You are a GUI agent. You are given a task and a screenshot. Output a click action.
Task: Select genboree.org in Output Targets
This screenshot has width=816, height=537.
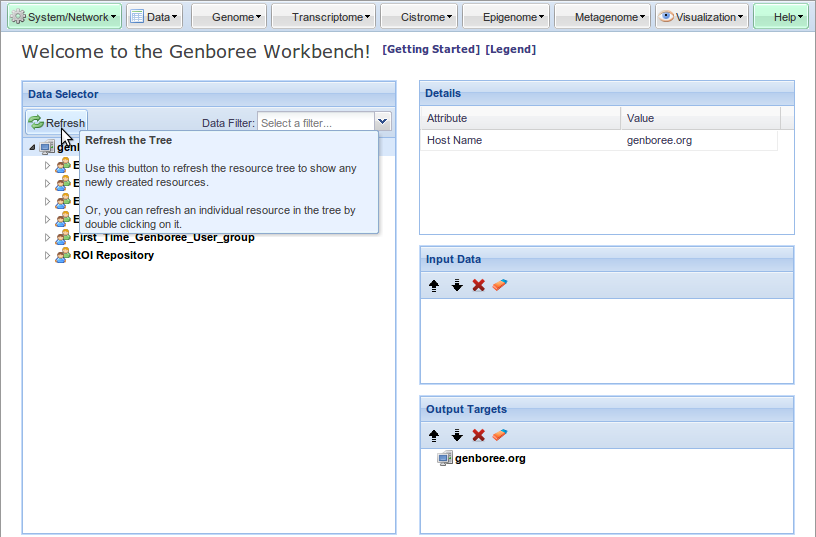(x=489, y=459)
